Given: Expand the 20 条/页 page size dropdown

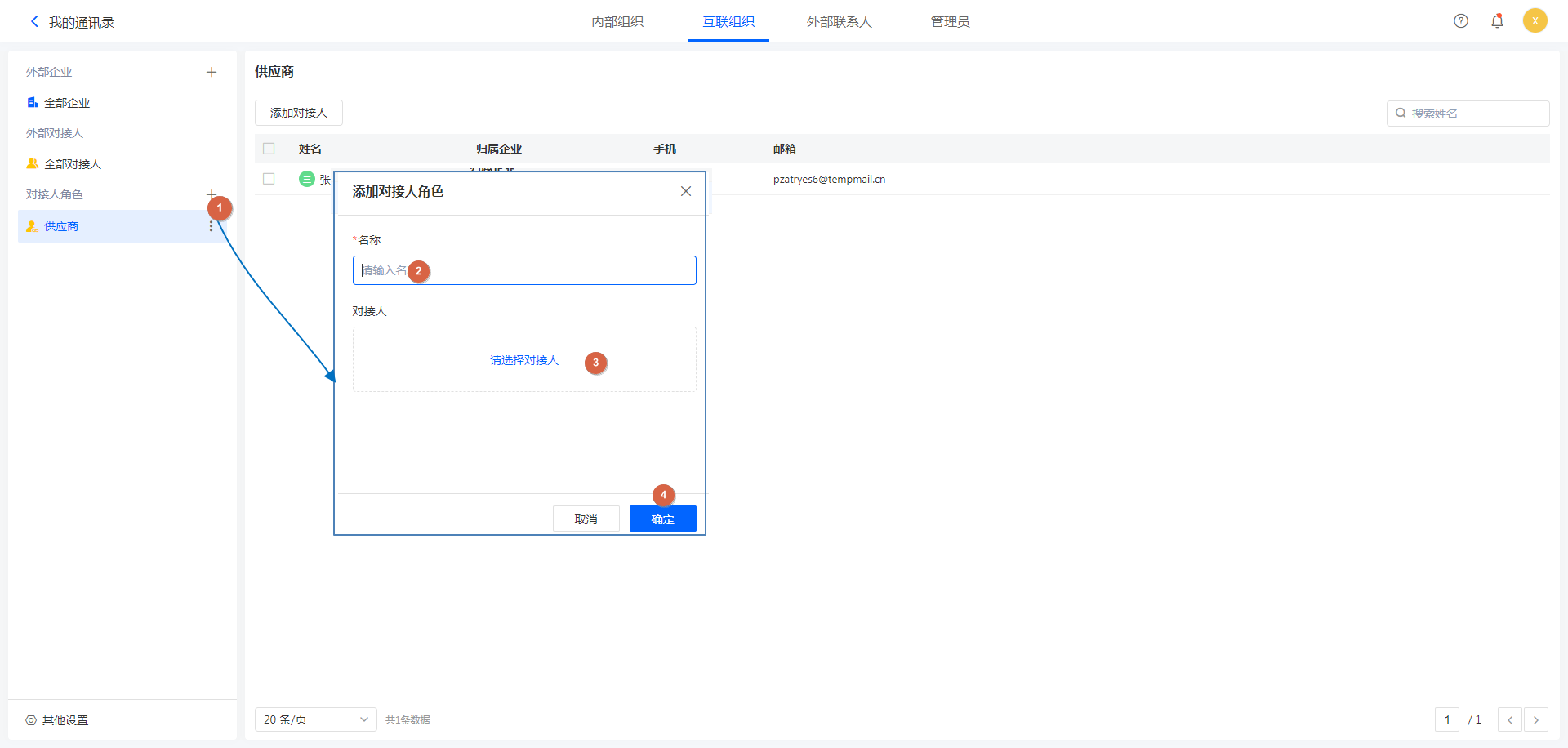Looking at the screenshot, I should 315,719.
